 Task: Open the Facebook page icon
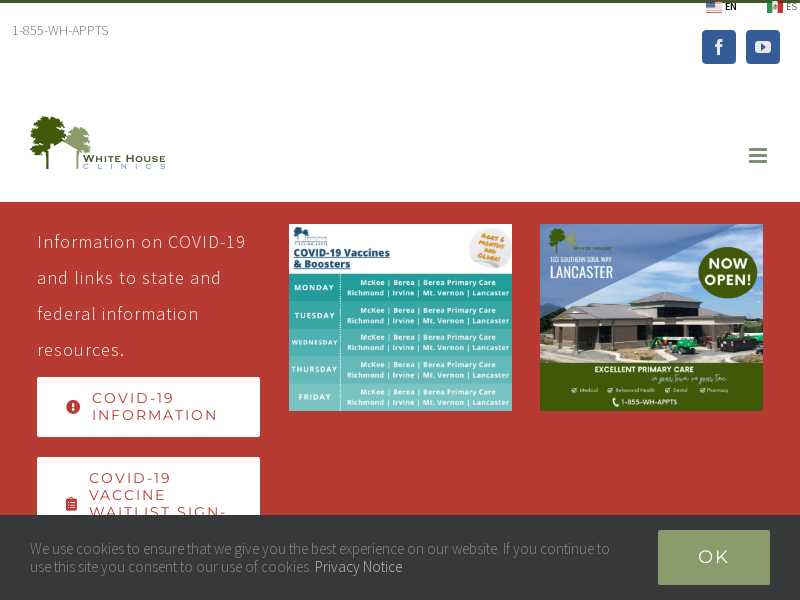click(x=718, y=47)
